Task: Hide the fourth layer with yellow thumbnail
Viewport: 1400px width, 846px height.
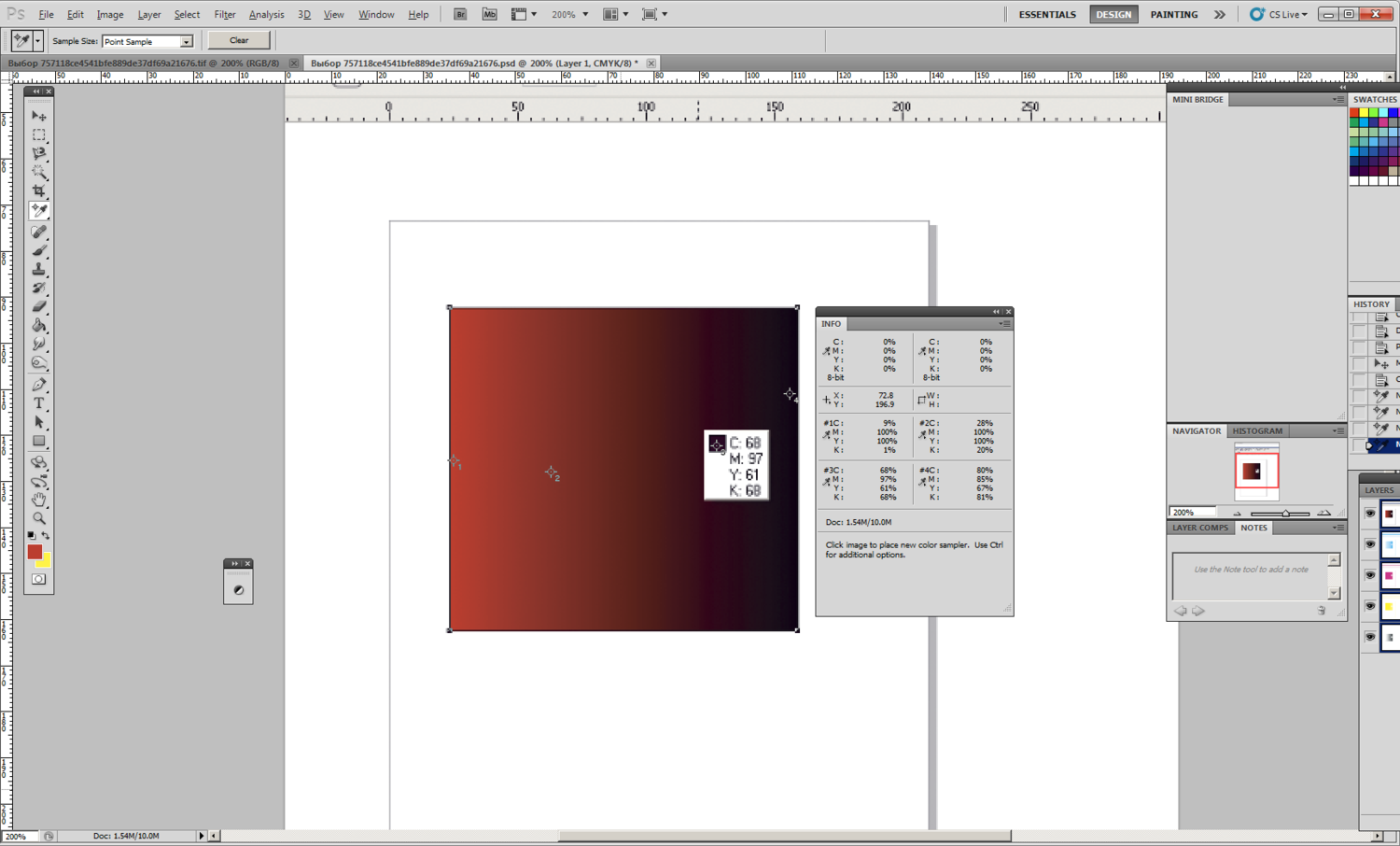Action: pos(1370,606)
